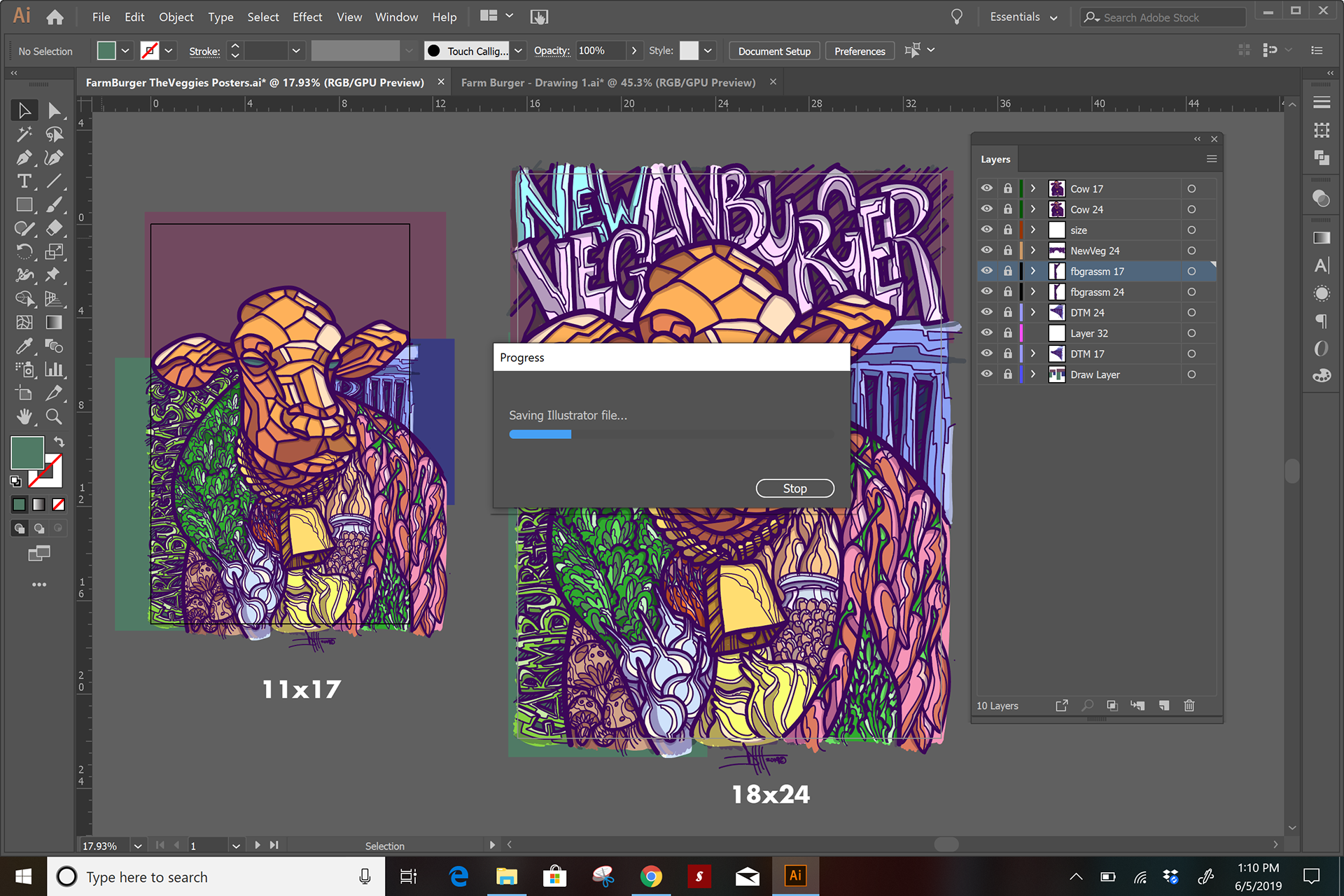Expand the Cow 17 layer
1344x896 pixels.
pyautogui.click(x=1032, y=188)
